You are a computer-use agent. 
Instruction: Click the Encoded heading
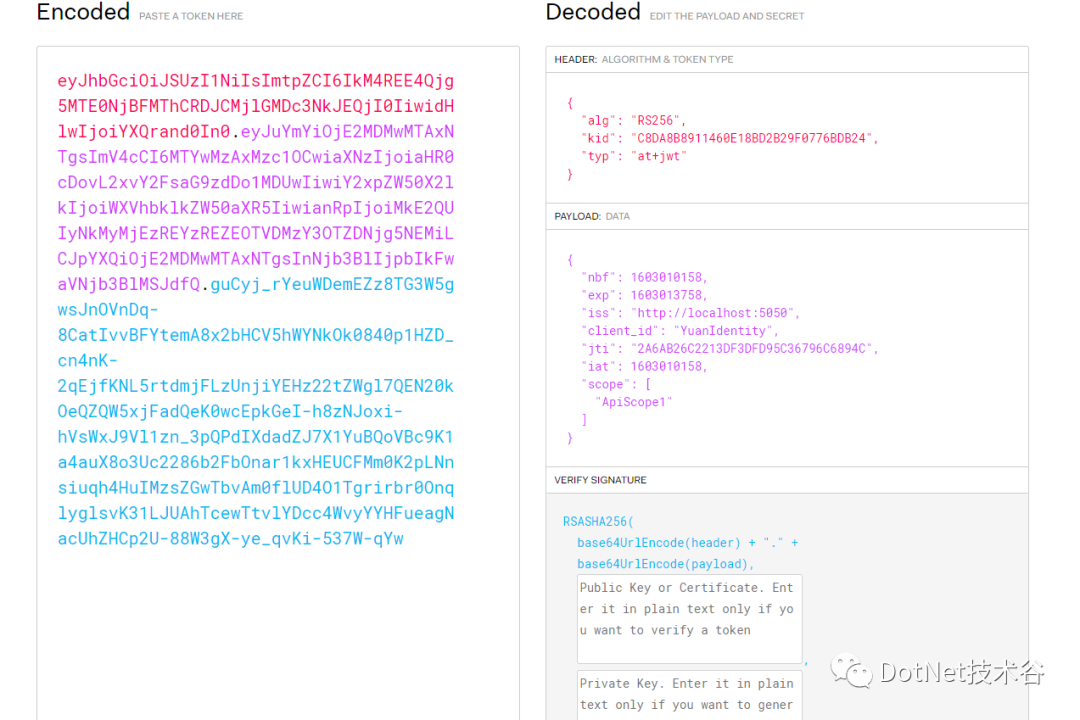point(83,12)
